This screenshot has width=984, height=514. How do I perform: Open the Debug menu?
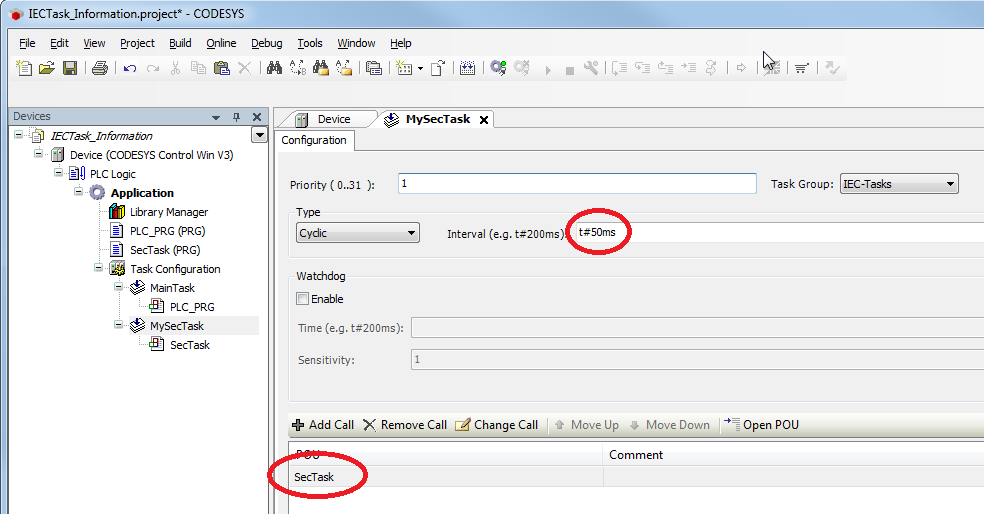pyautogui.click(x=266, y=43)
